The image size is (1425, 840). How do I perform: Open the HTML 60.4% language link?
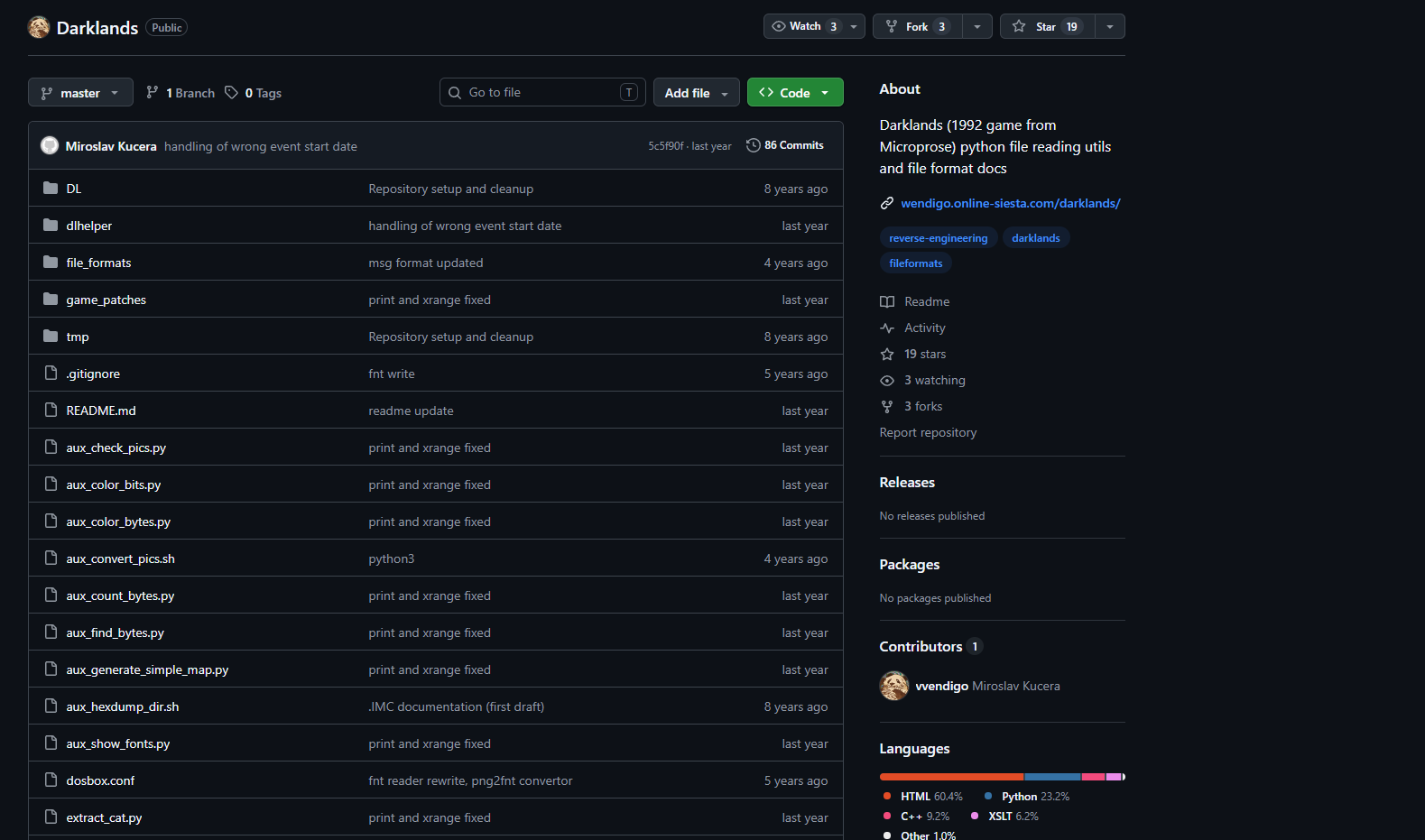[x=923, y=796]
